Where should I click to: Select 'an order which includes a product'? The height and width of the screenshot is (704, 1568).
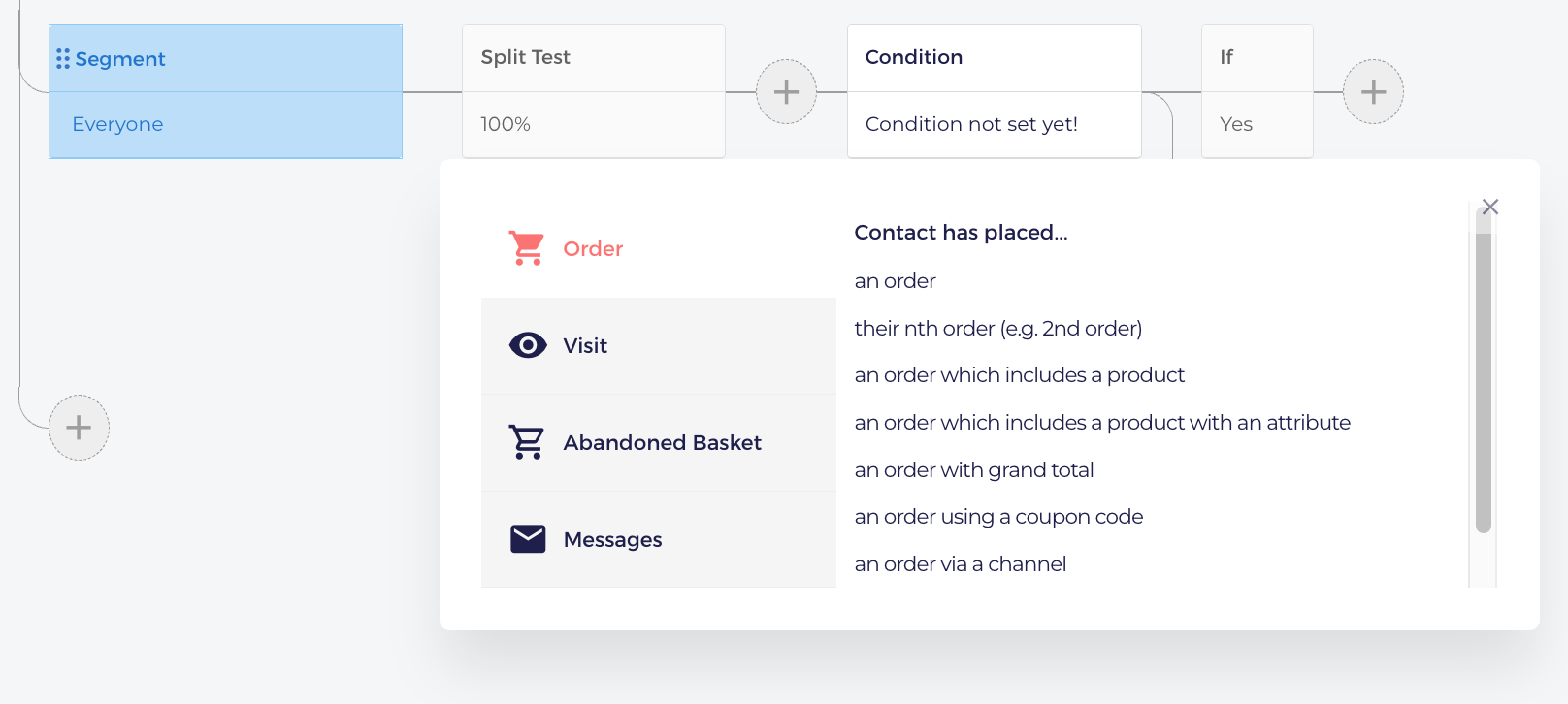click(1019, 375)
